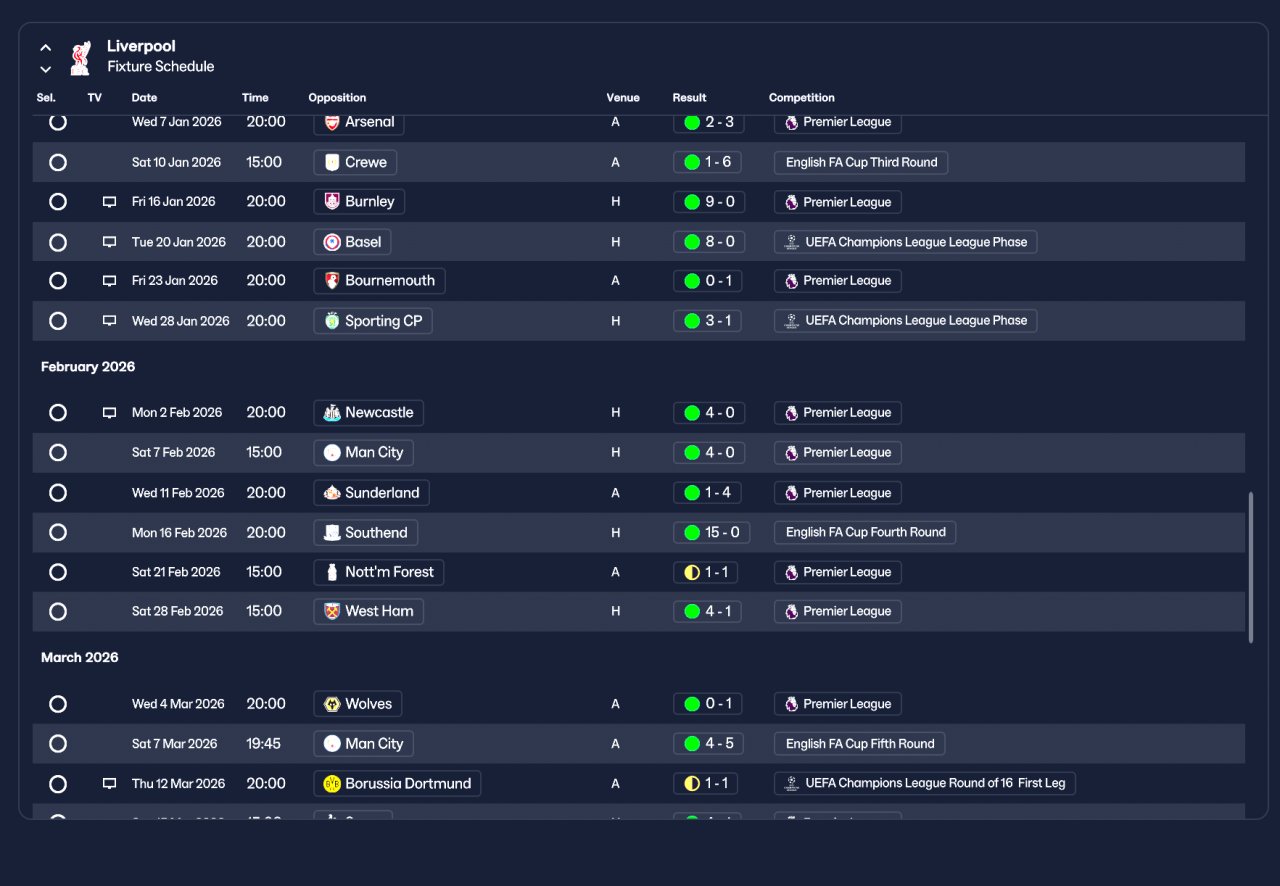Sort by the Opposition column header

click(x=337, y=98)
